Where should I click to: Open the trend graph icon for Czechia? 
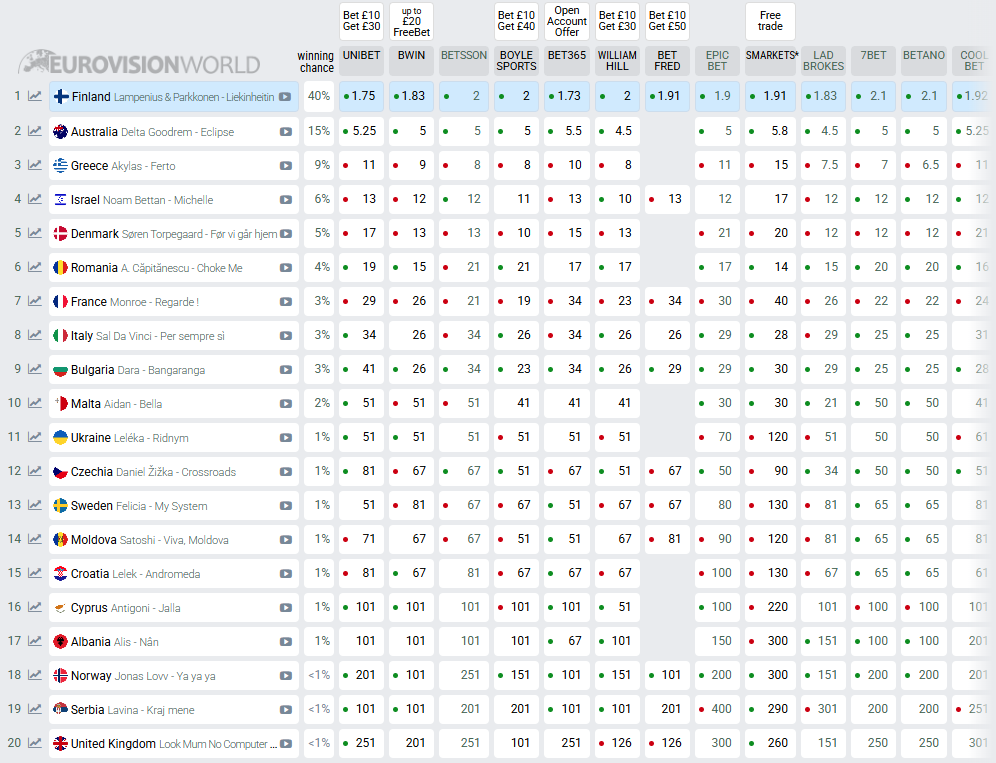click(x=35, y=471)
